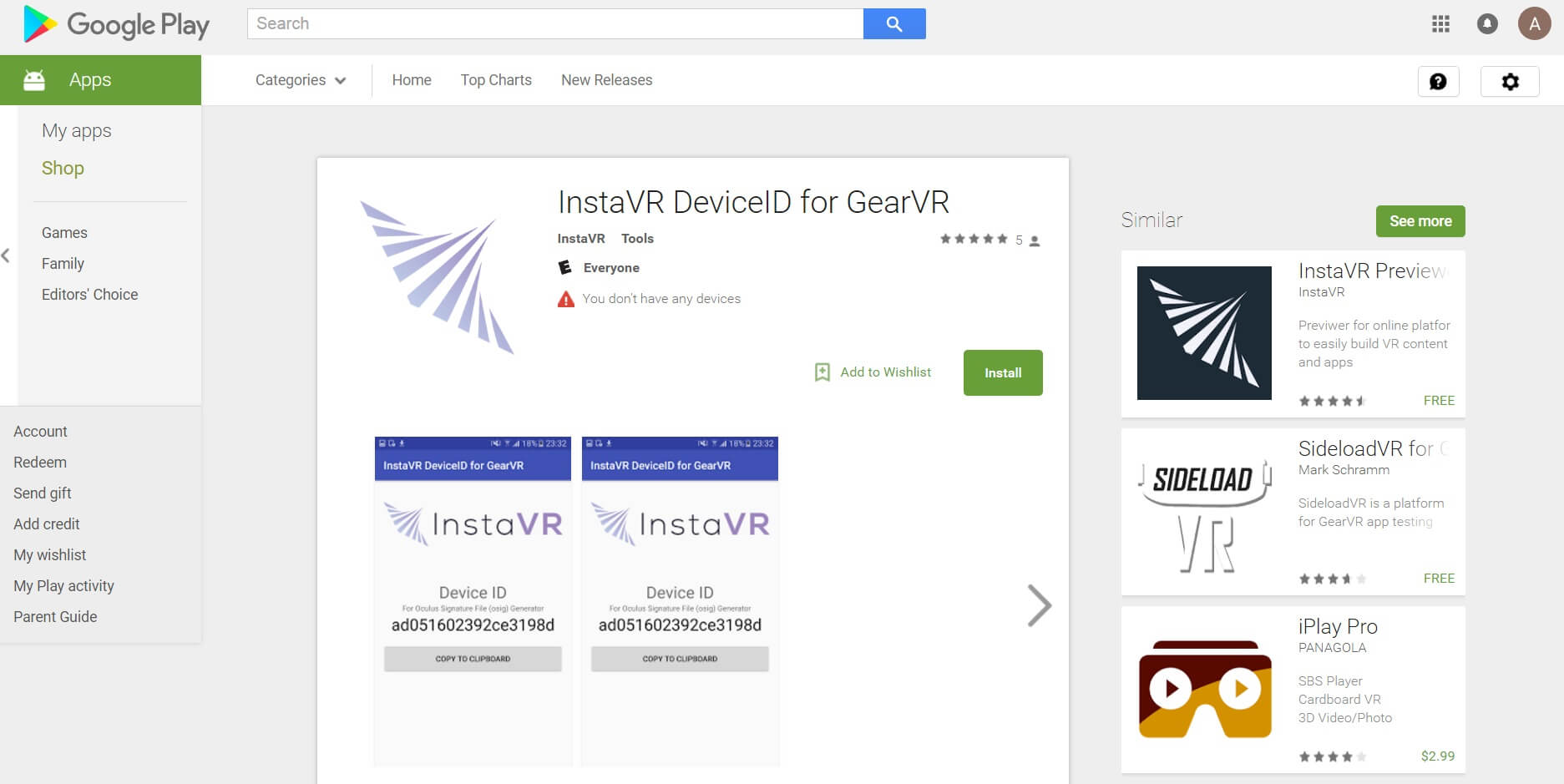Viewport: 1564px width, 784px height.
Task: Open the Top Charts tab
Action: [496, 80]
